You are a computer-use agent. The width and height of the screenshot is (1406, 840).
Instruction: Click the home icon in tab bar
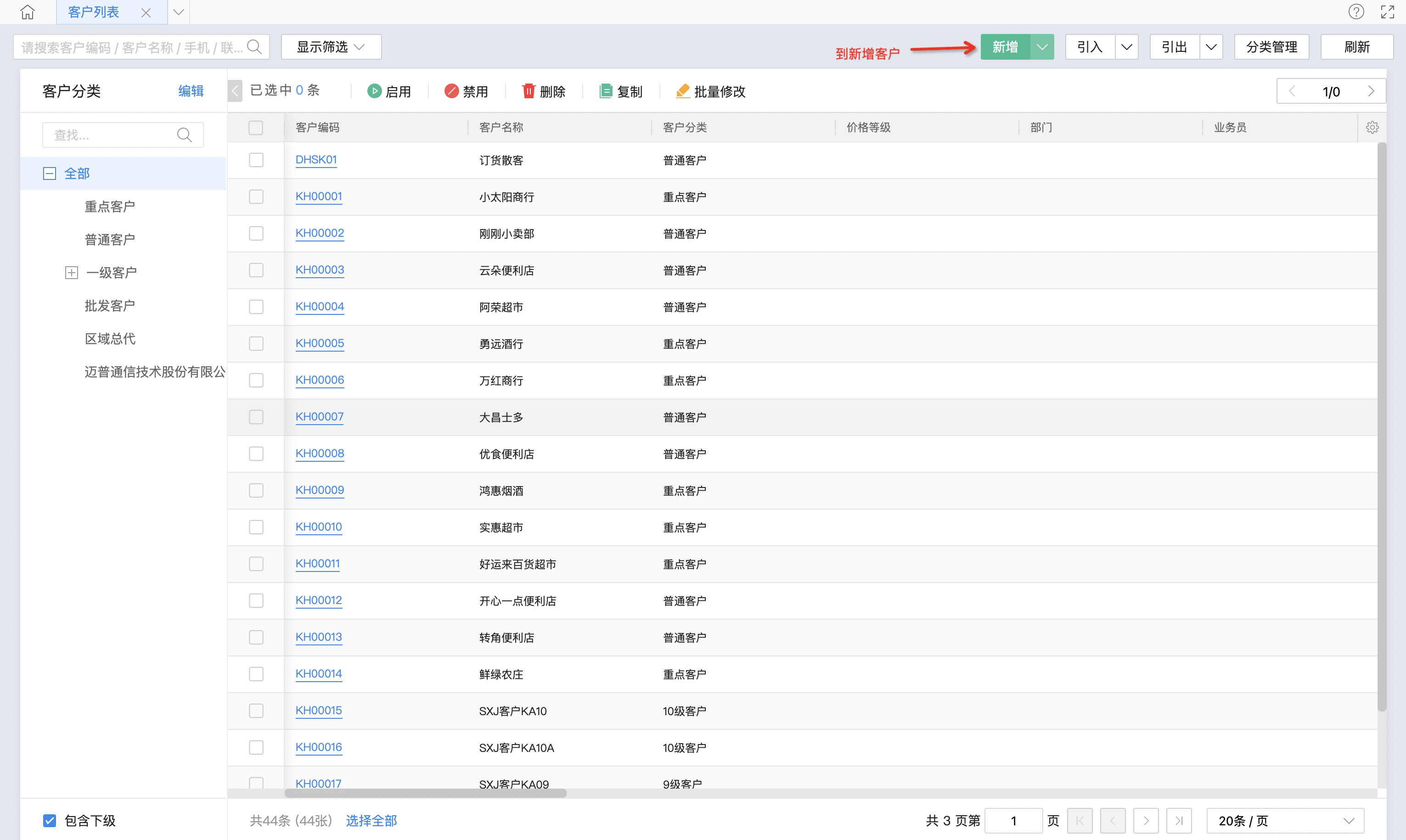tap(27, 12)
